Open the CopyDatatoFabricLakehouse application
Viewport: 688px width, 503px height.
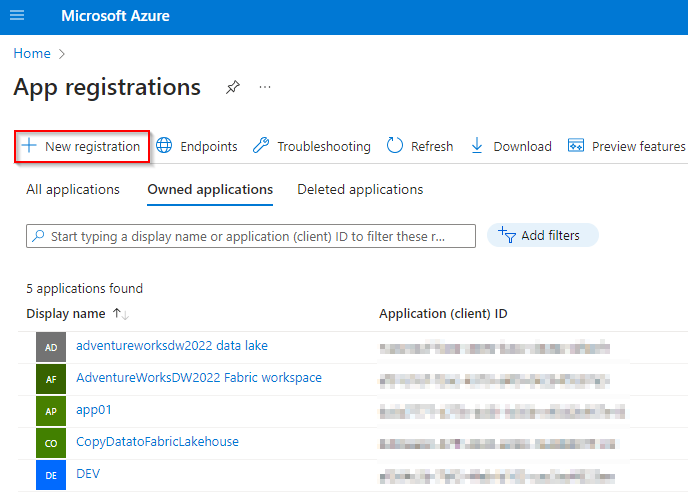click(158, 442)
